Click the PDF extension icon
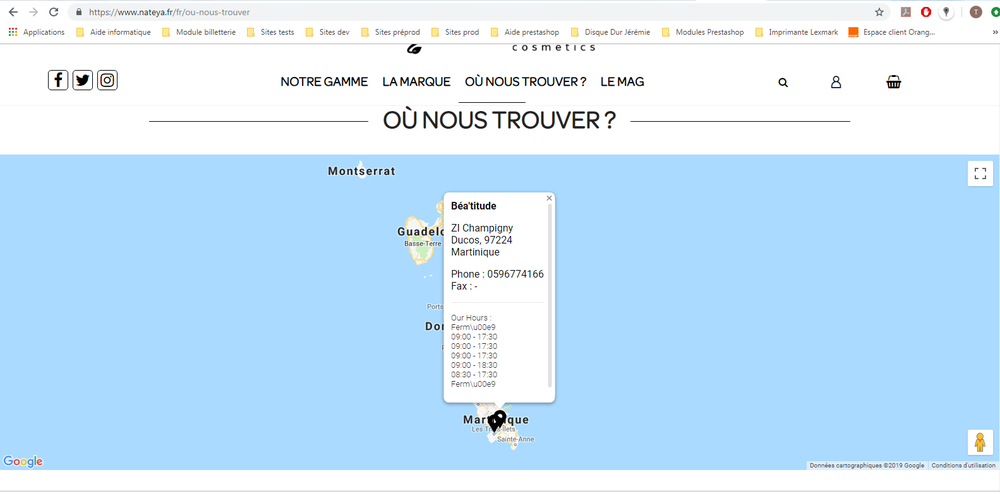1000x494 pixels. click(x=906, y=12)
